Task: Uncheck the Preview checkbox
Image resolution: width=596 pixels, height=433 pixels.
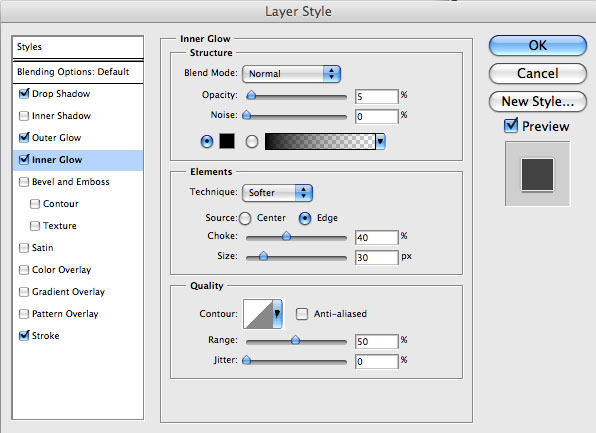Action: (x=510, y=126)
